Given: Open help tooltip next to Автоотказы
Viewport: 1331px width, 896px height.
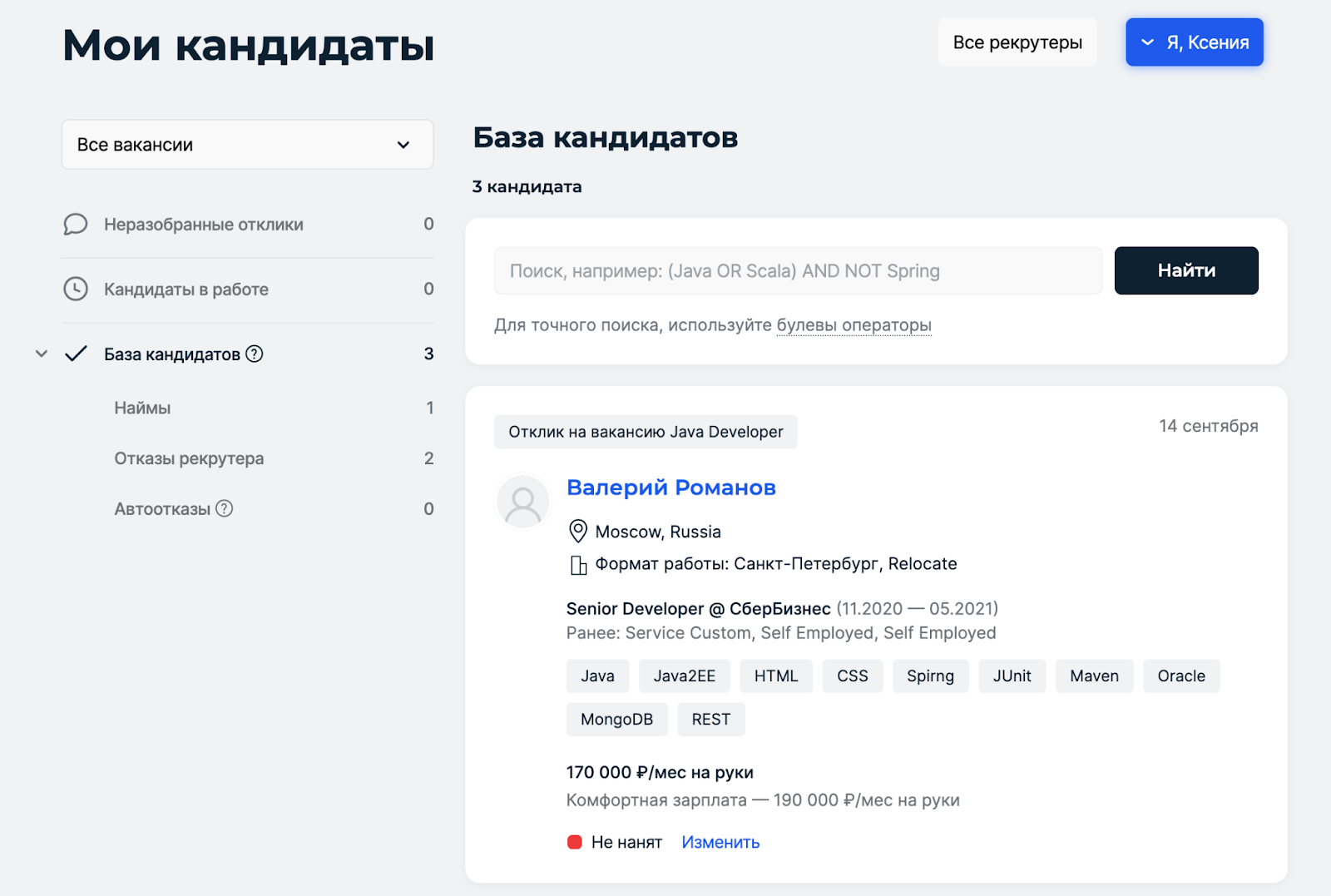Looking at the screenshot, I should pos(225,508).
